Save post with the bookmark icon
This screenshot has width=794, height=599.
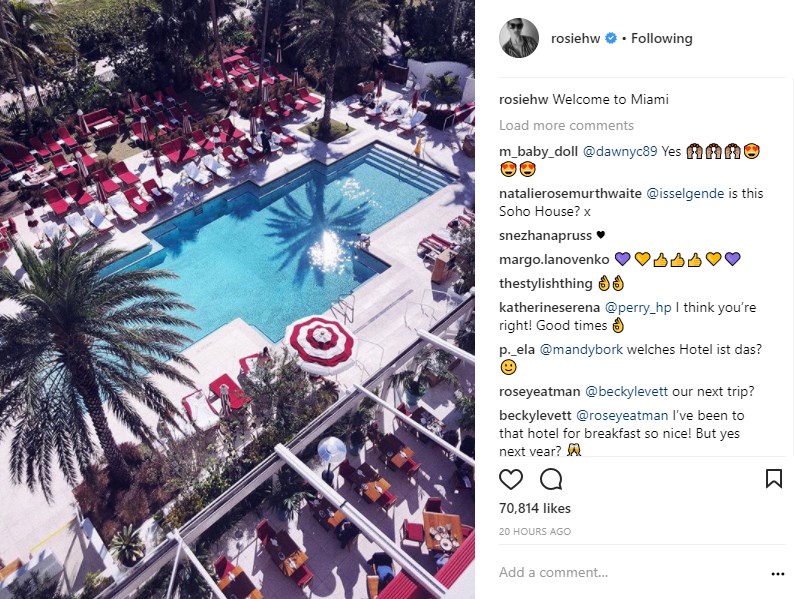[774, 478]
